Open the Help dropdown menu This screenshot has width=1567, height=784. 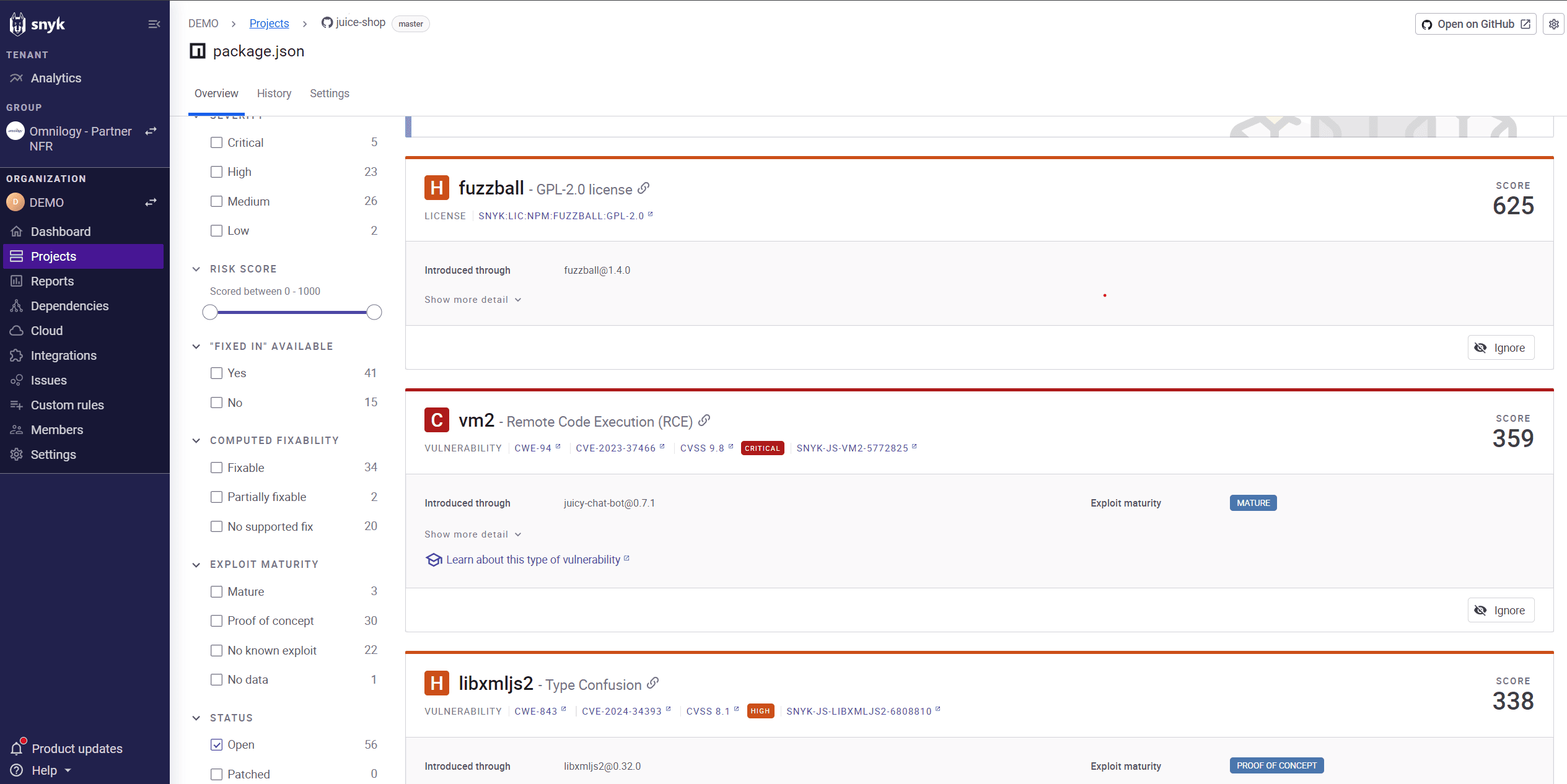pos(51,770)
